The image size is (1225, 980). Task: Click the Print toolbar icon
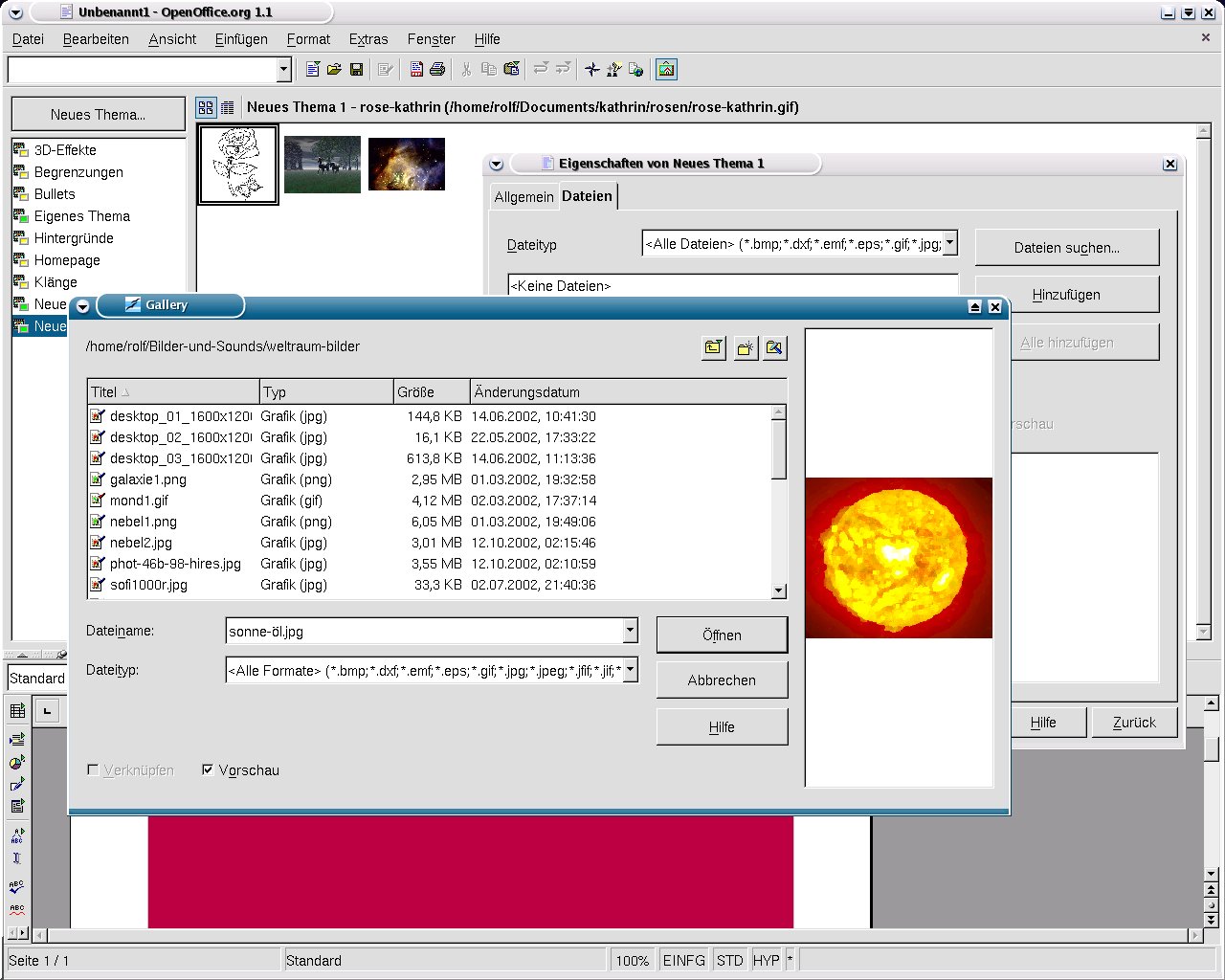pyautogui.click(x=437, y=69)
